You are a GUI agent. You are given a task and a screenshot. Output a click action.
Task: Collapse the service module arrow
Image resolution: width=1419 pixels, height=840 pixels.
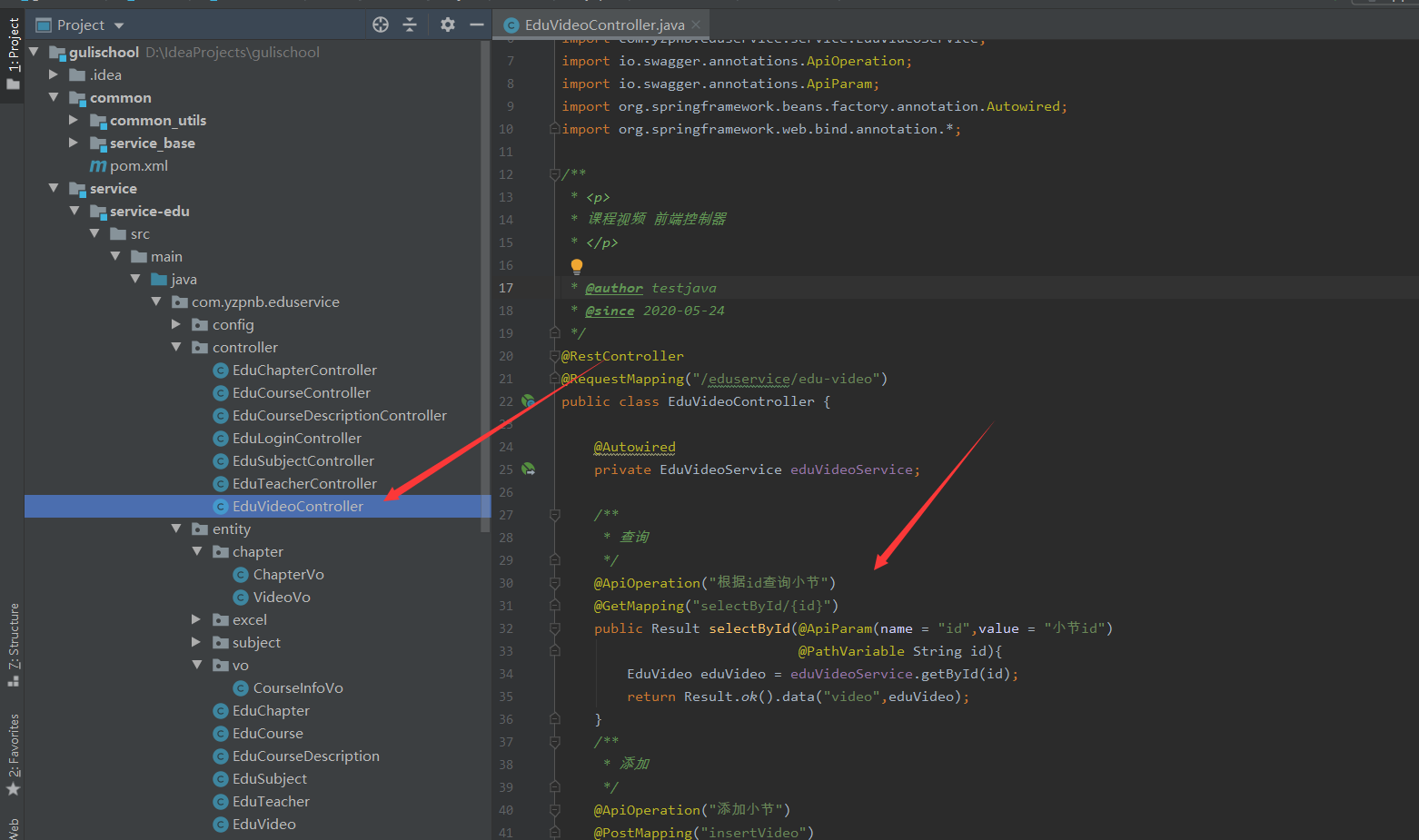54,188
